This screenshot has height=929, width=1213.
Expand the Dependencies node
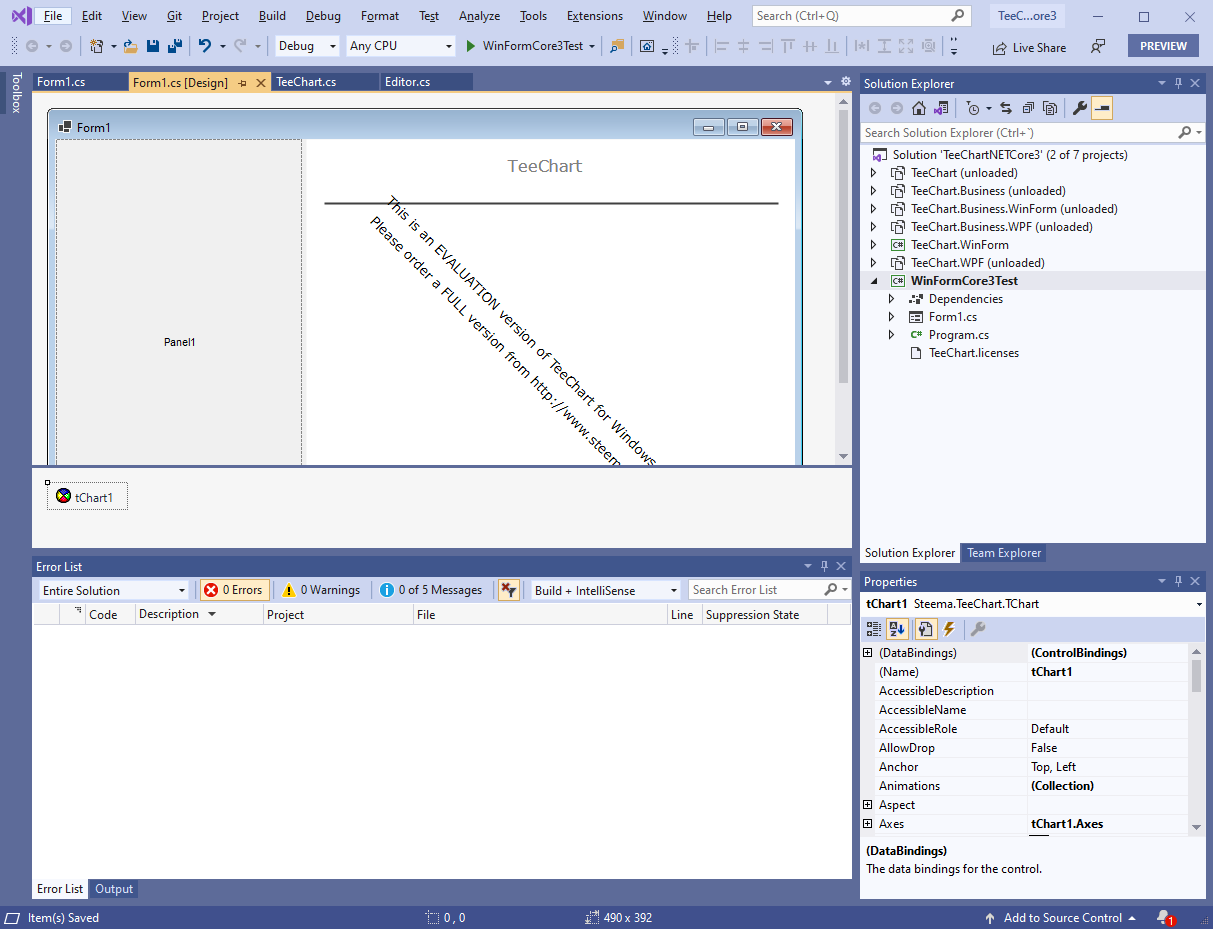click(892, 299)
